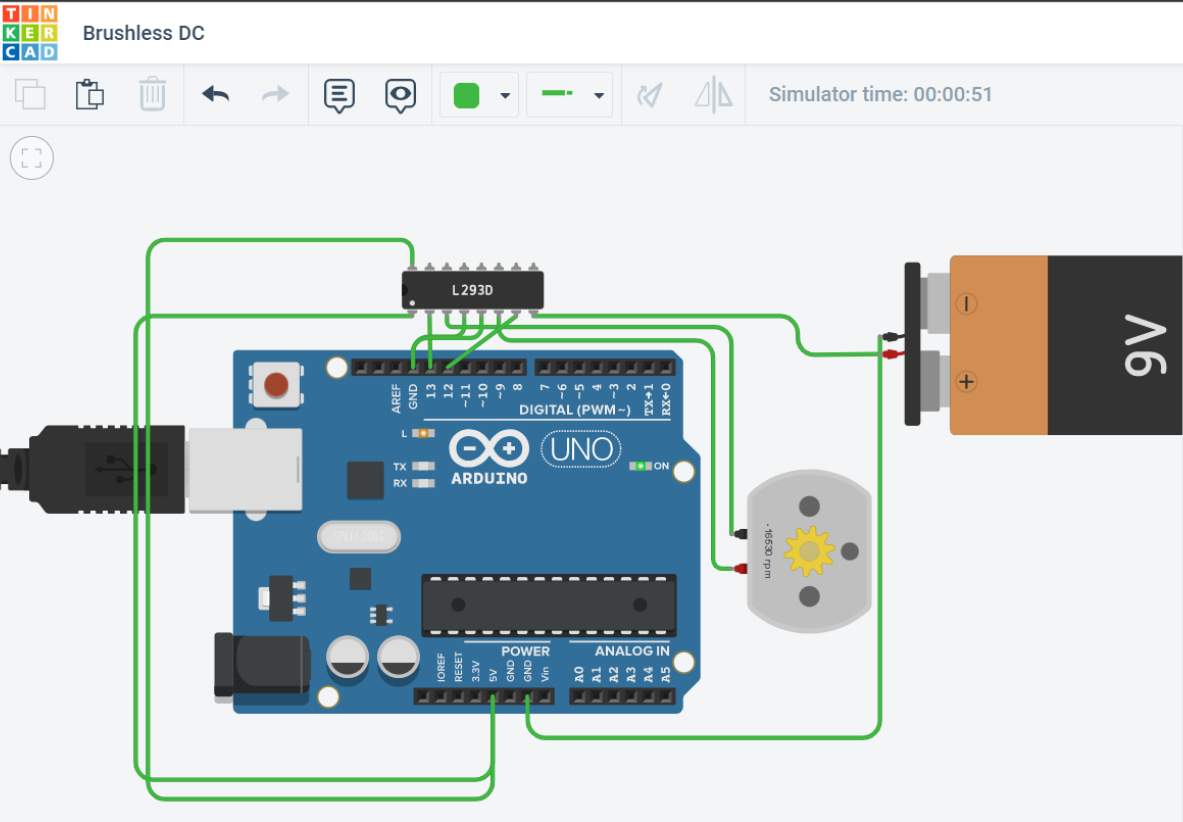Click the yellow motor gear shaft
The width and height of the screenshot is (1183, 822).
(x=809, y=551)
